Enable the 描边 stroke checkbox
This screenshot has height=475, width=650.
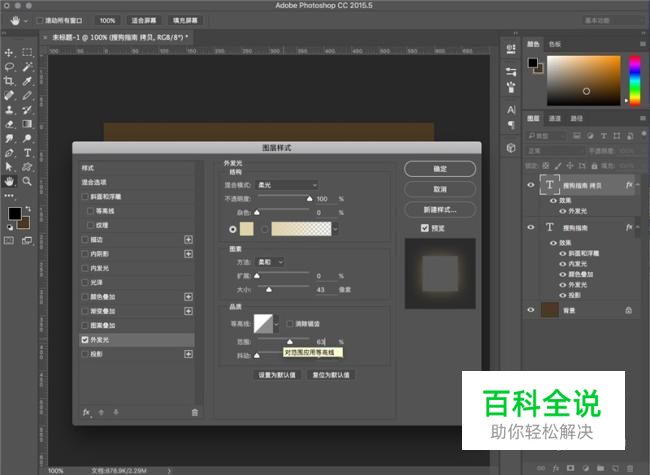tap(85, 240)
